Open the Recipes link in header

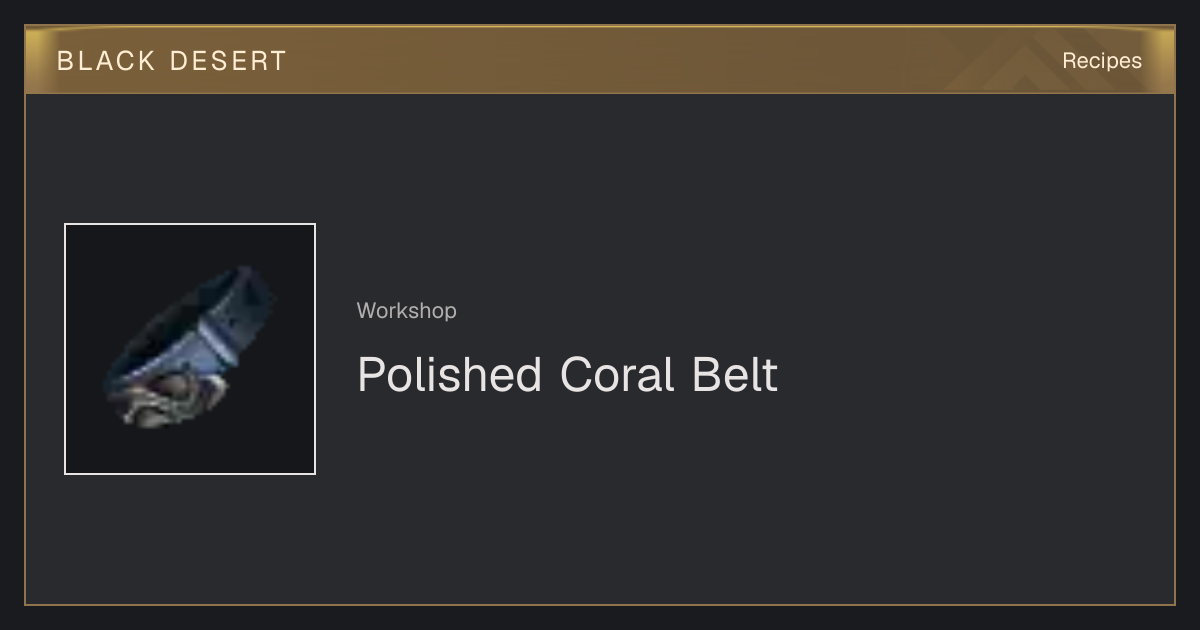click(1102, 60)
